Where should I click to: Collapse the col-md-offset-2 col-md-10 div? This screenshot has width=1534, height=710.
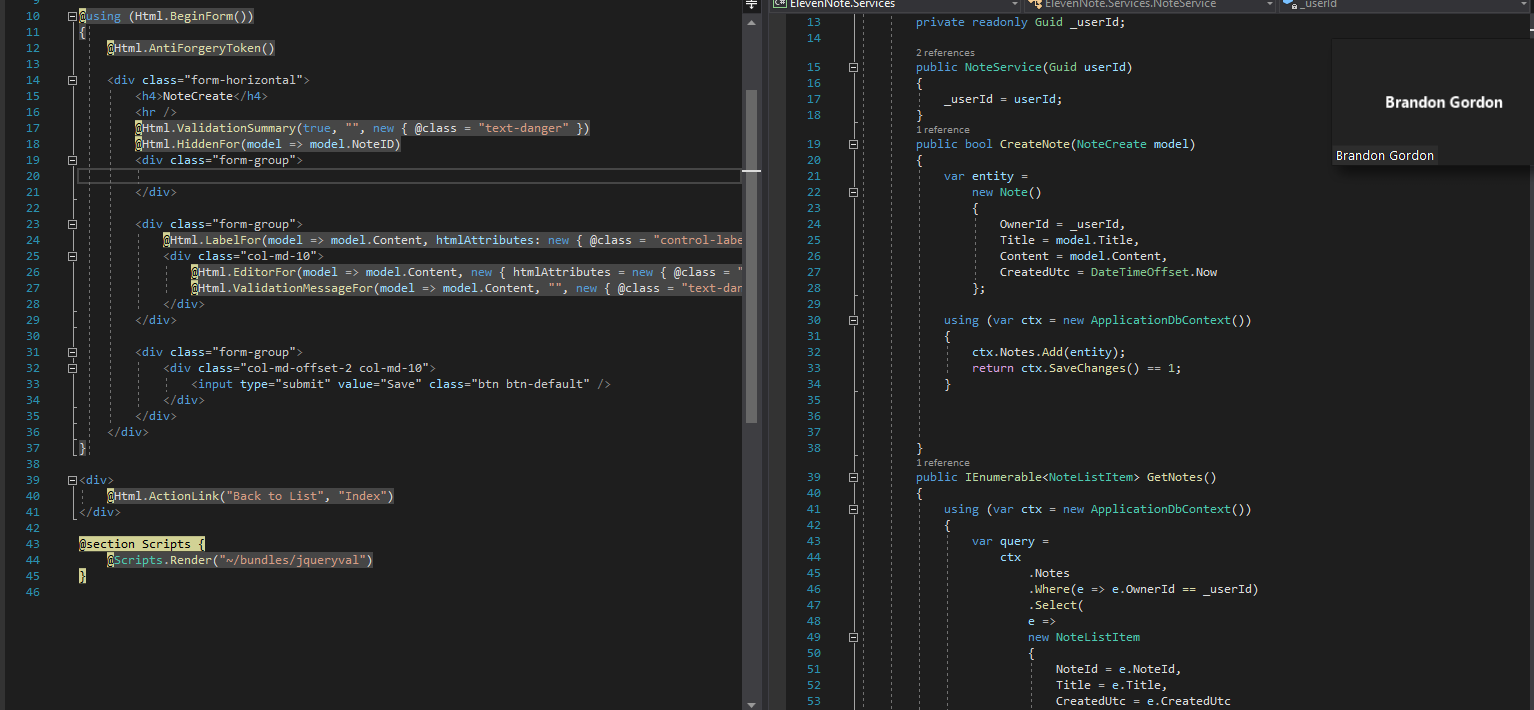point(72,368)
